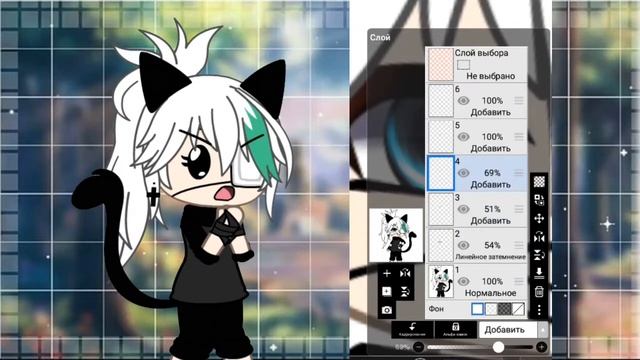
Task: Click the opacity slider thumb
Action: [x=498, y=347]
